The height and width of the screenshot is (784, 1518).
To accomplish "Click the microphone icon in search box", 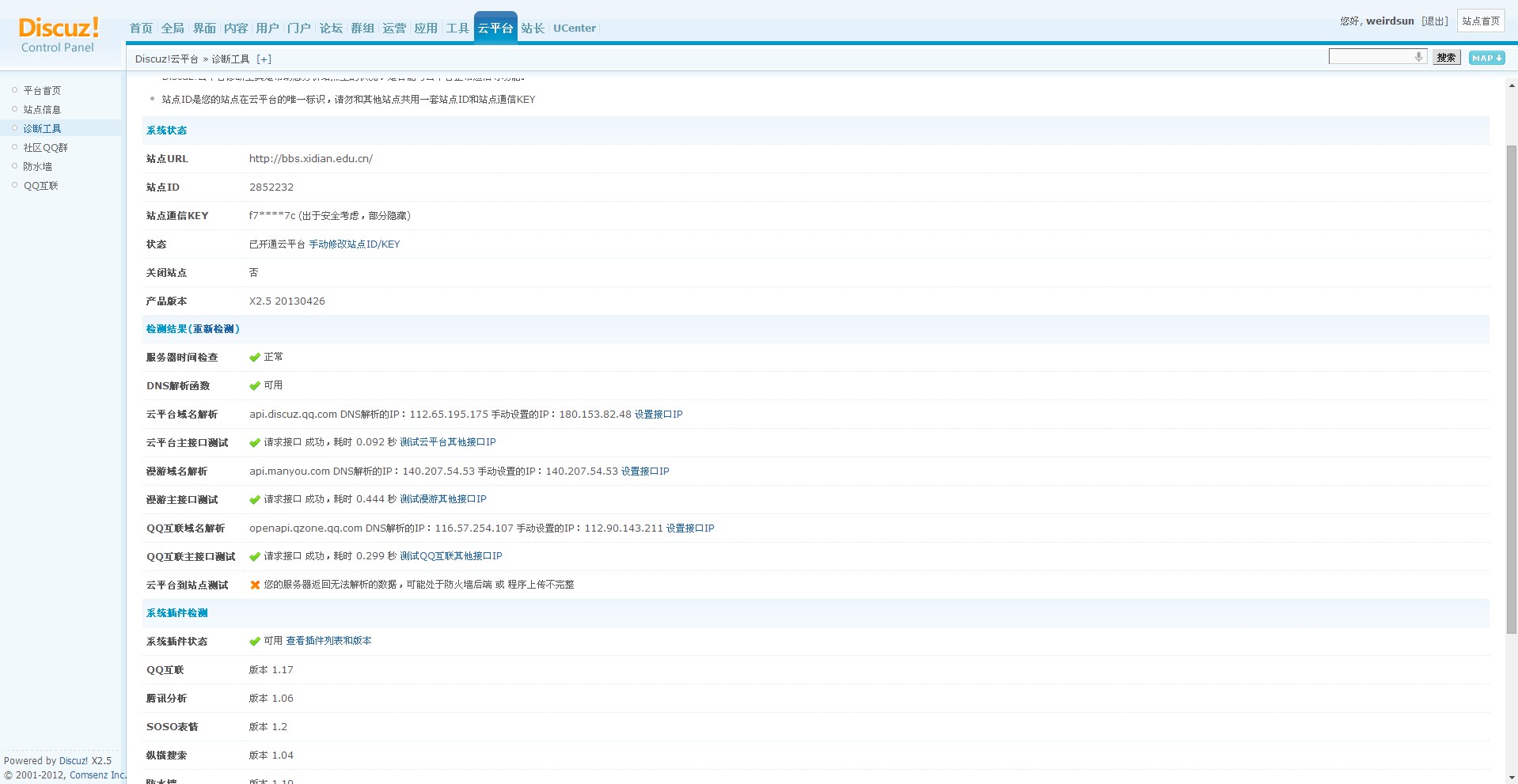I will click(1418, 57).
